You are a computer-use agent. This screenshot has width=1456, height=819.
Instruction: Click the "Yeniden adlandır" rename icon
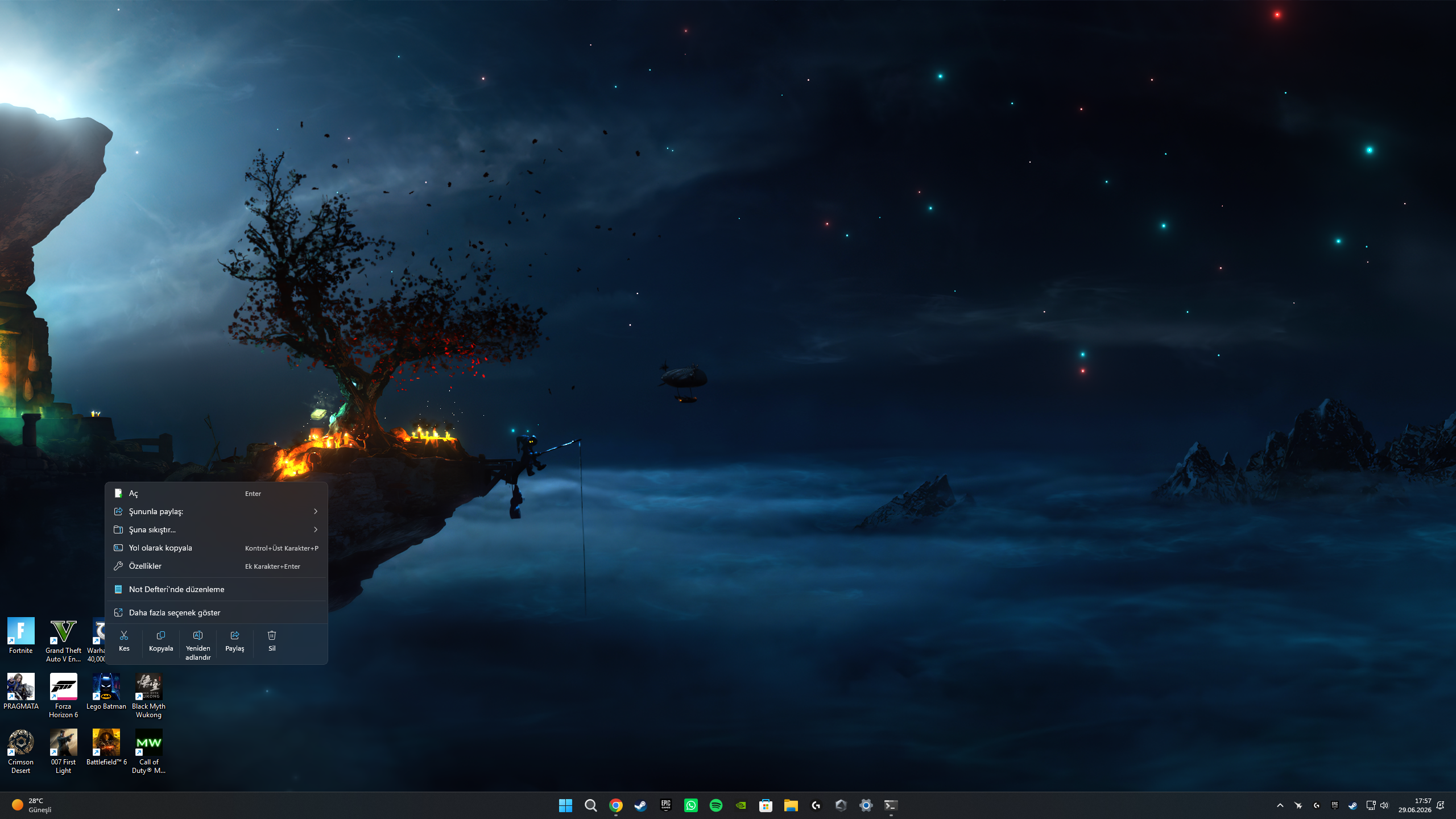pos(198,635)
